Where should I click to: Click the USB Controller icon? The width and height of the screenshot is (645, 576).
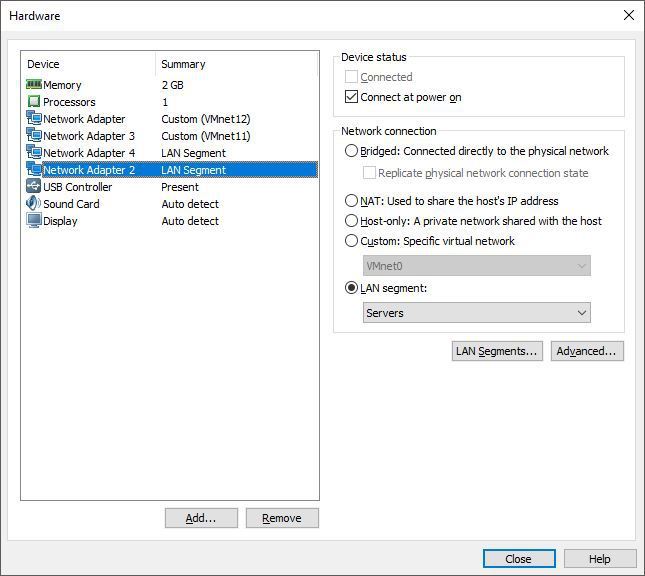point(34,186)
